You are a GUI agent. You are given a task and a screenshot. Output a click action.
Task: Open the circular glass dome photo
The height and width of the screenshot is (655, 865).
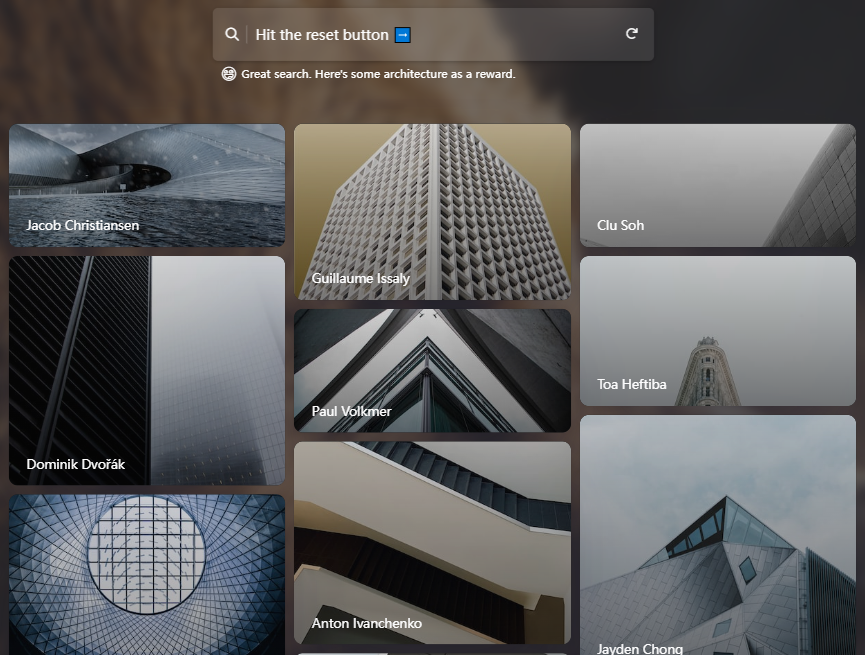point(147,574)
